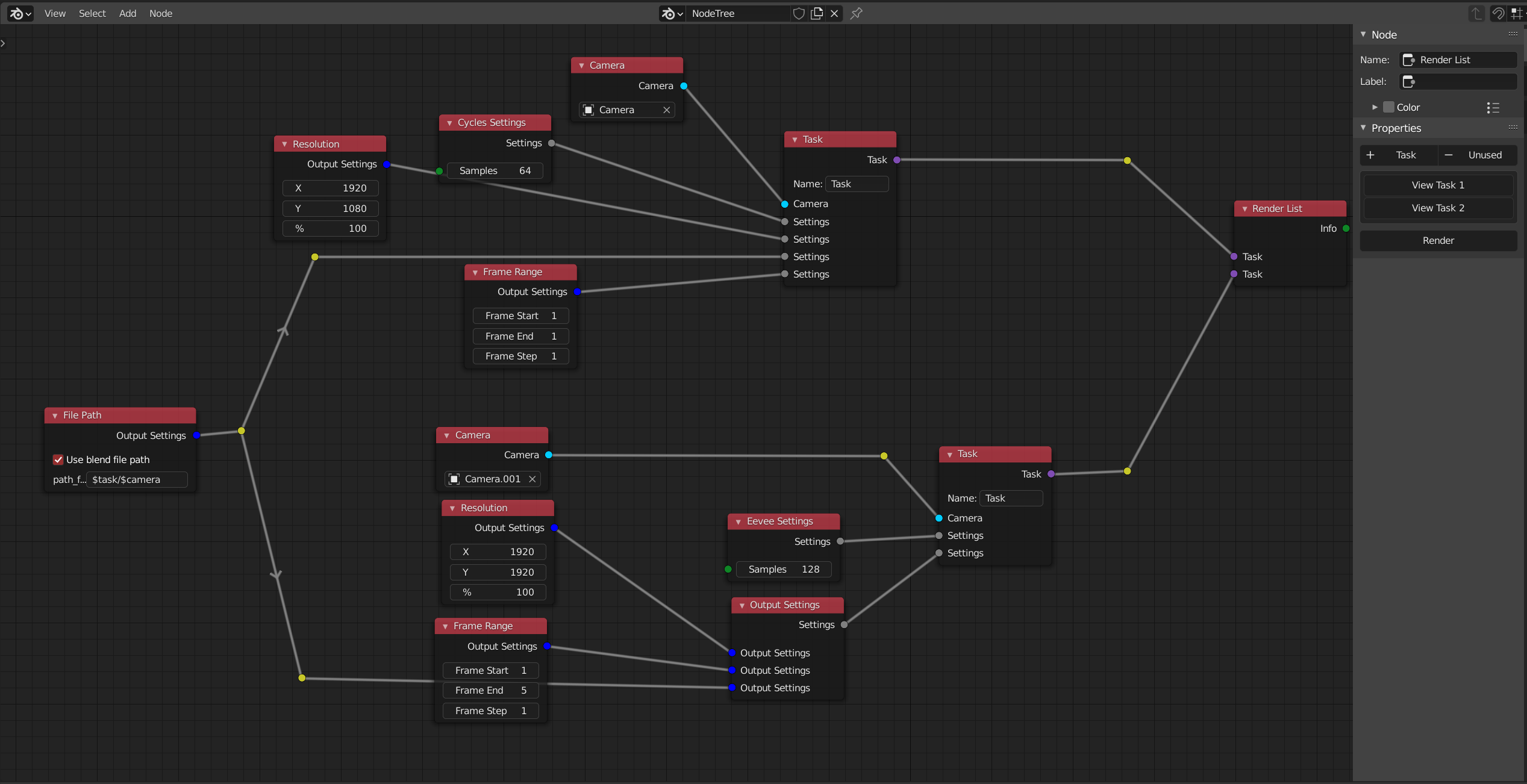1527x784 pixels.
Task: Open the snap grid type icon
Action: tap(1516, 13)
